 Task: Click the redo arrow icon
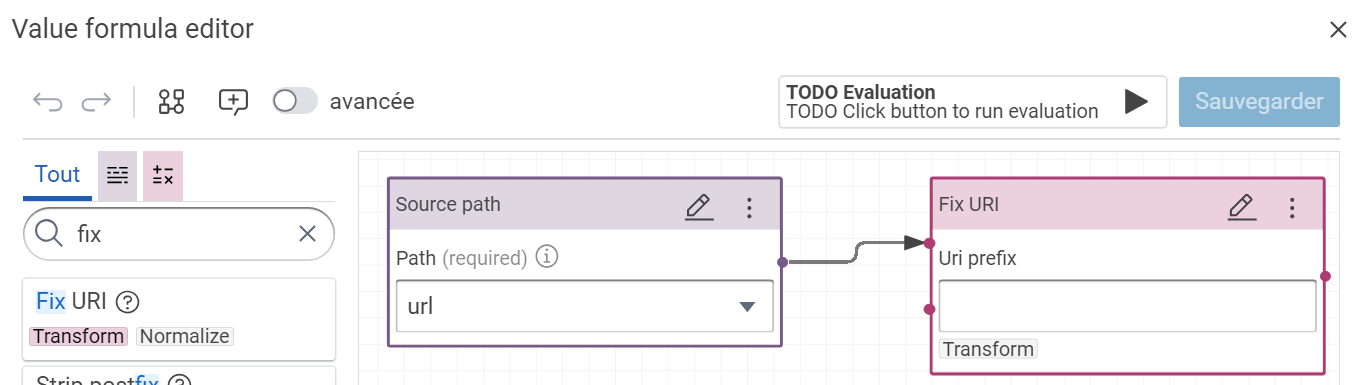click(96, 101)
